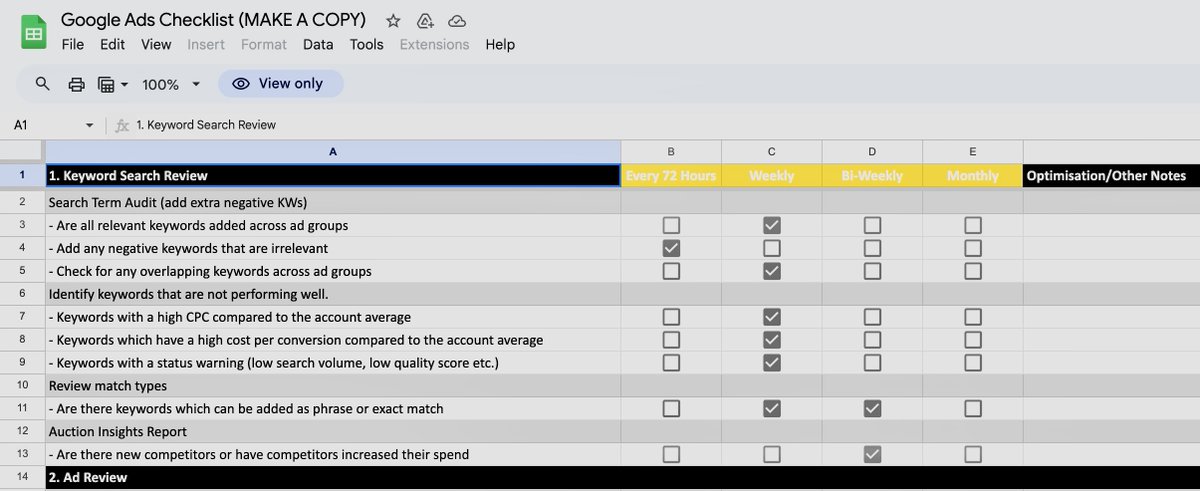Screen dimensions: 1200x491
Task: Open the Tools menu
Action: (x=367, y=44)
